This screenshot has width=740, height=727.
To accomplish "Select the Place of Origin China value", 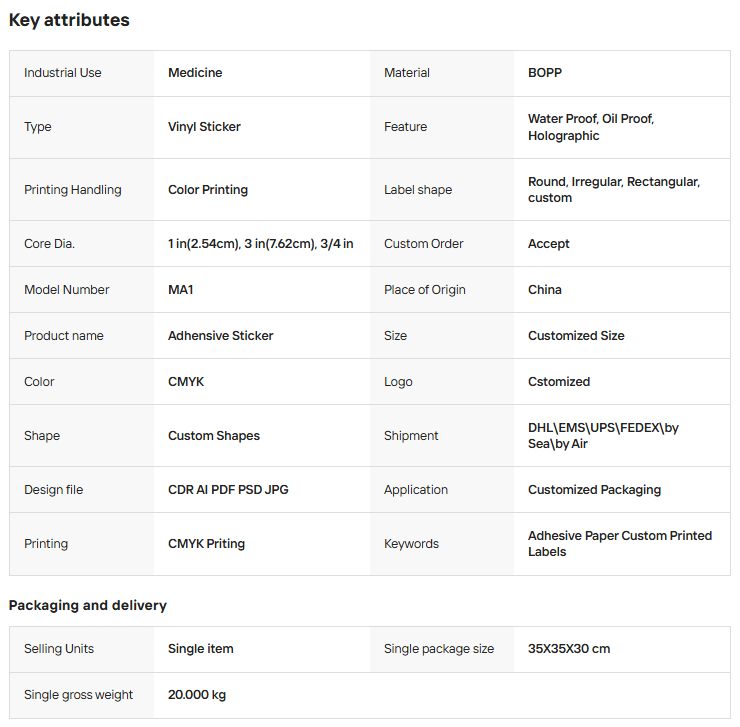I will click(x=545, y=290).
